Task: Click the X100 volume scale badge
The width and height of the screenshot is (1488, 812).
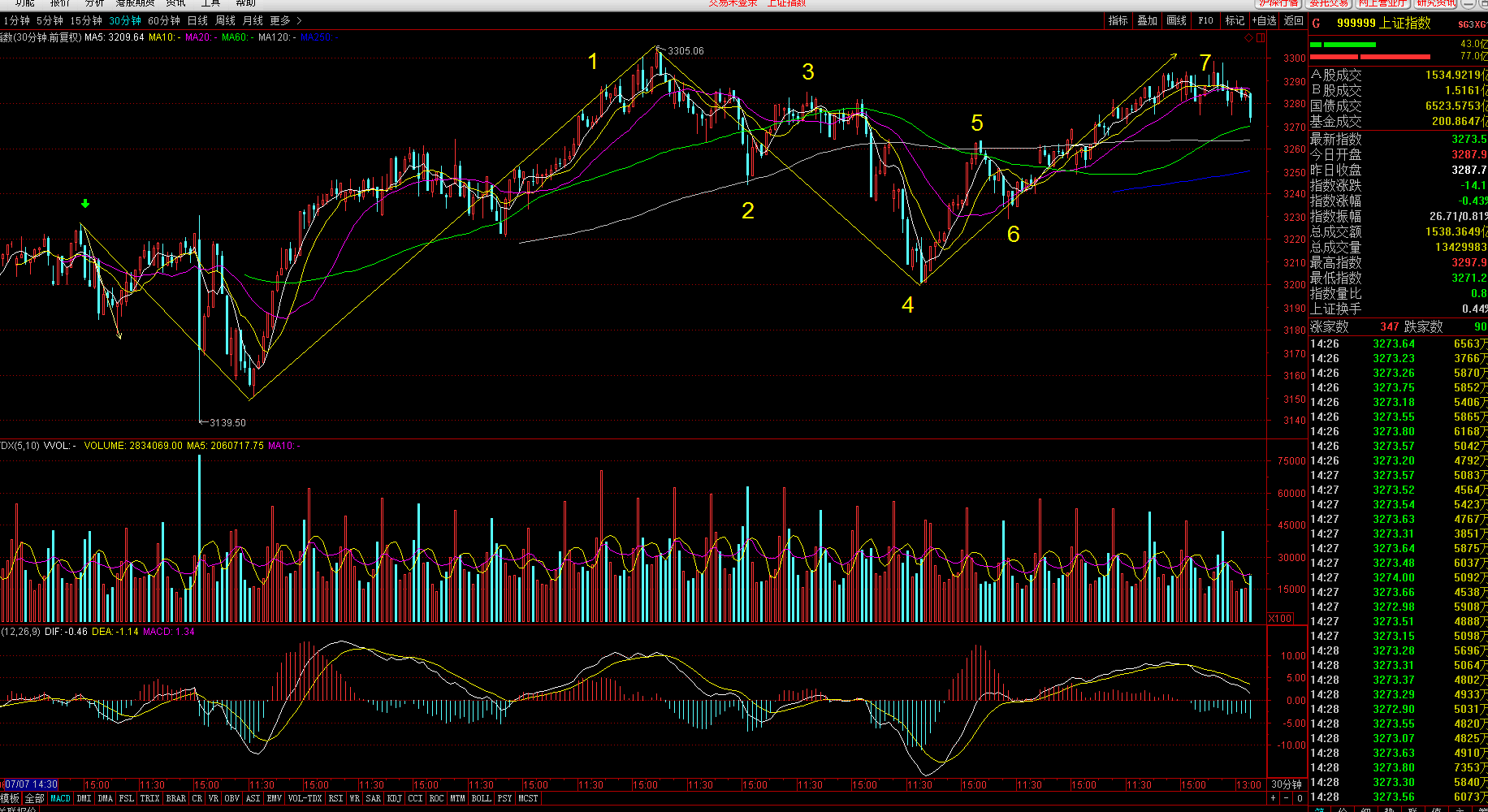Action: click(1281, 619)
